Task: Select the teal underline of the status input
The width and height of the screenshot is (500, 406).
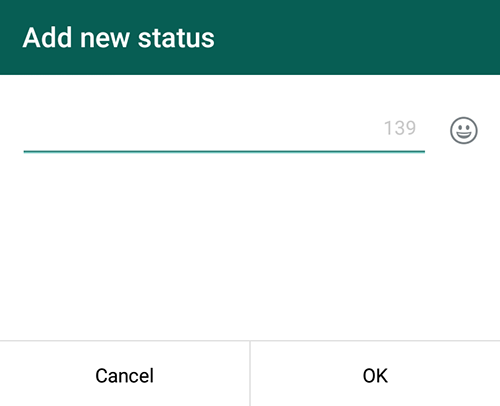Action: pyautogui.click(x=224, y=151)
